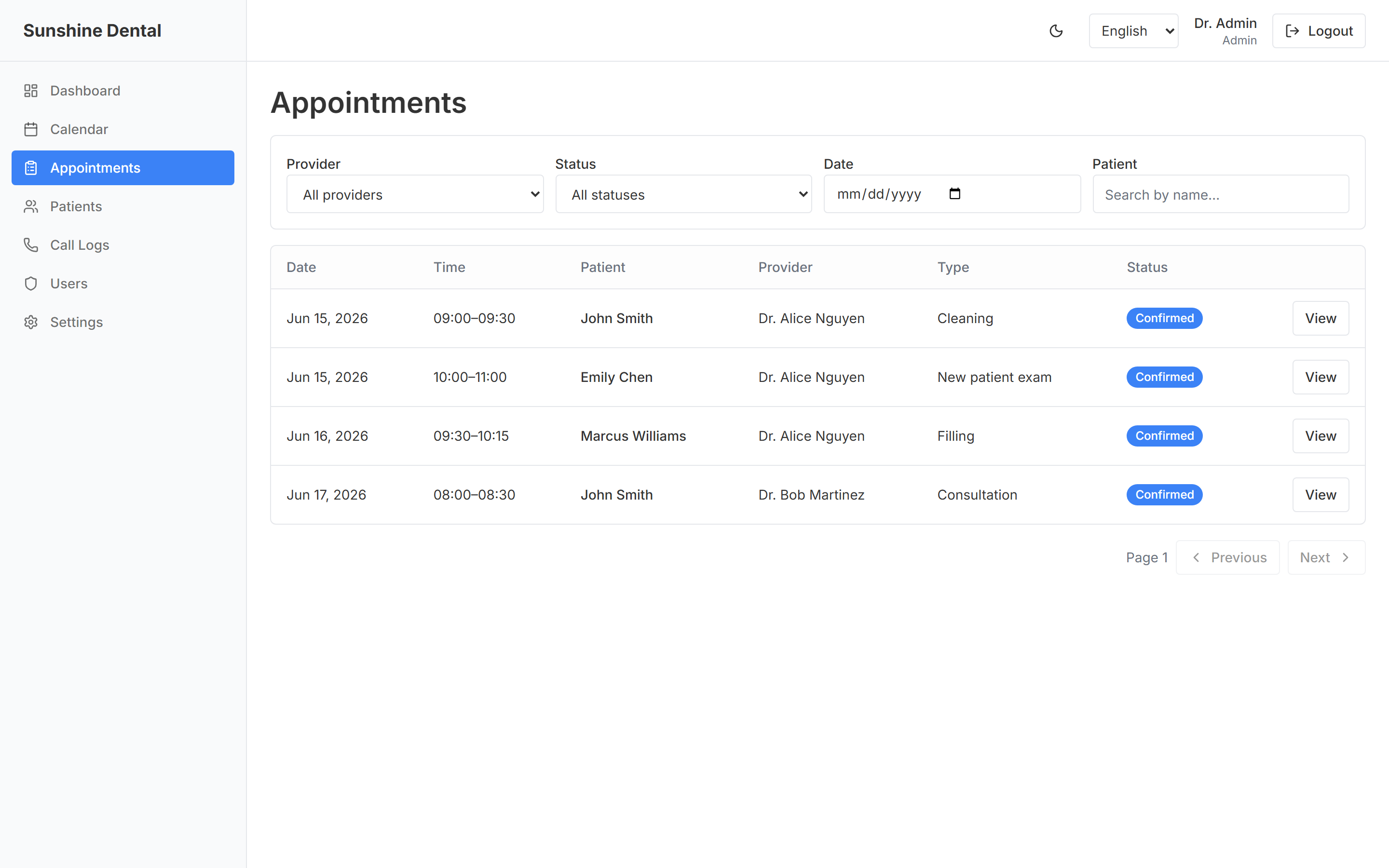This screenshot has height=868, width=1389.
Task: Click the Calendar icon in sidebar
Action: [31, 129]
